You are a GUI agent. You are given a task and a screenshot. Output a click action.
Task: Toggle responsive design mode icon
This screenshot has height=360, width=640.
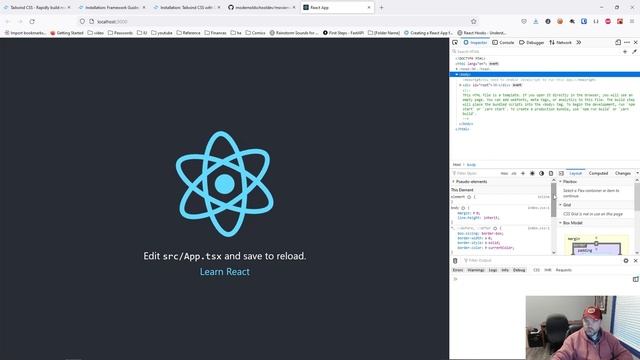coord(618,42)
